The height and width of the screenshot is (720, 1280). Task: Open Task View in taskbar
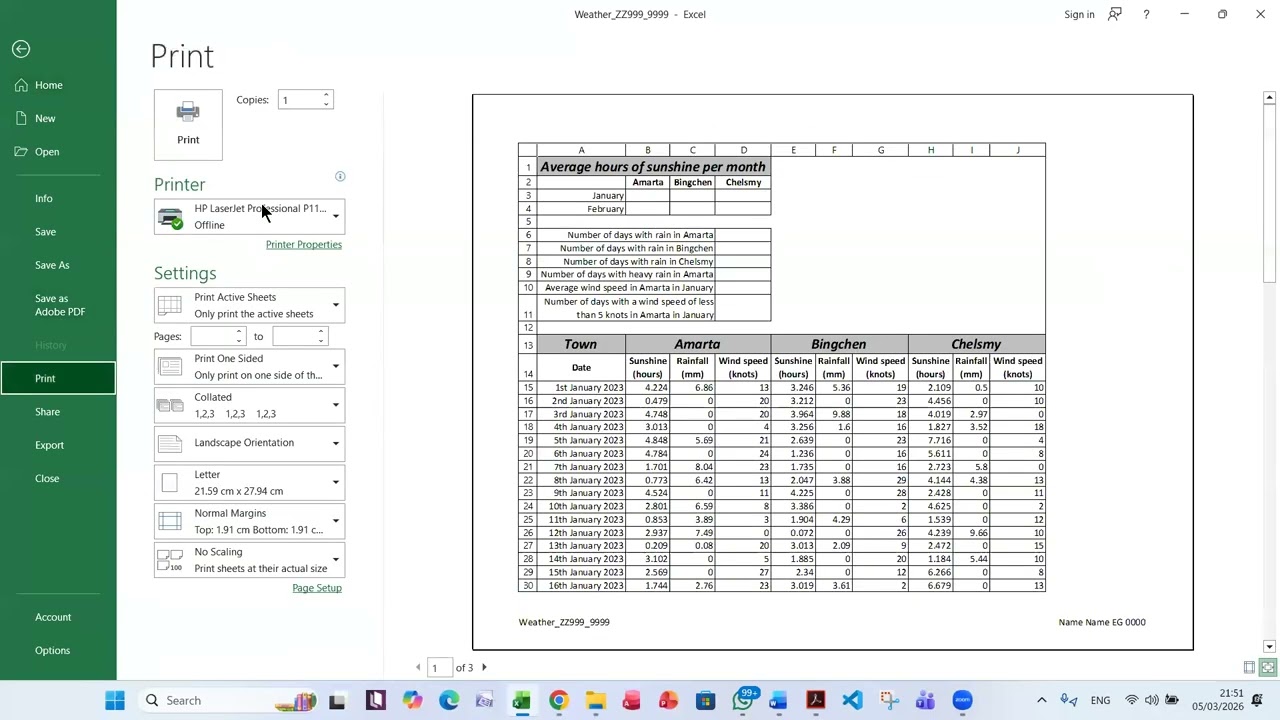pyautogui.click(x=337, y=701)
